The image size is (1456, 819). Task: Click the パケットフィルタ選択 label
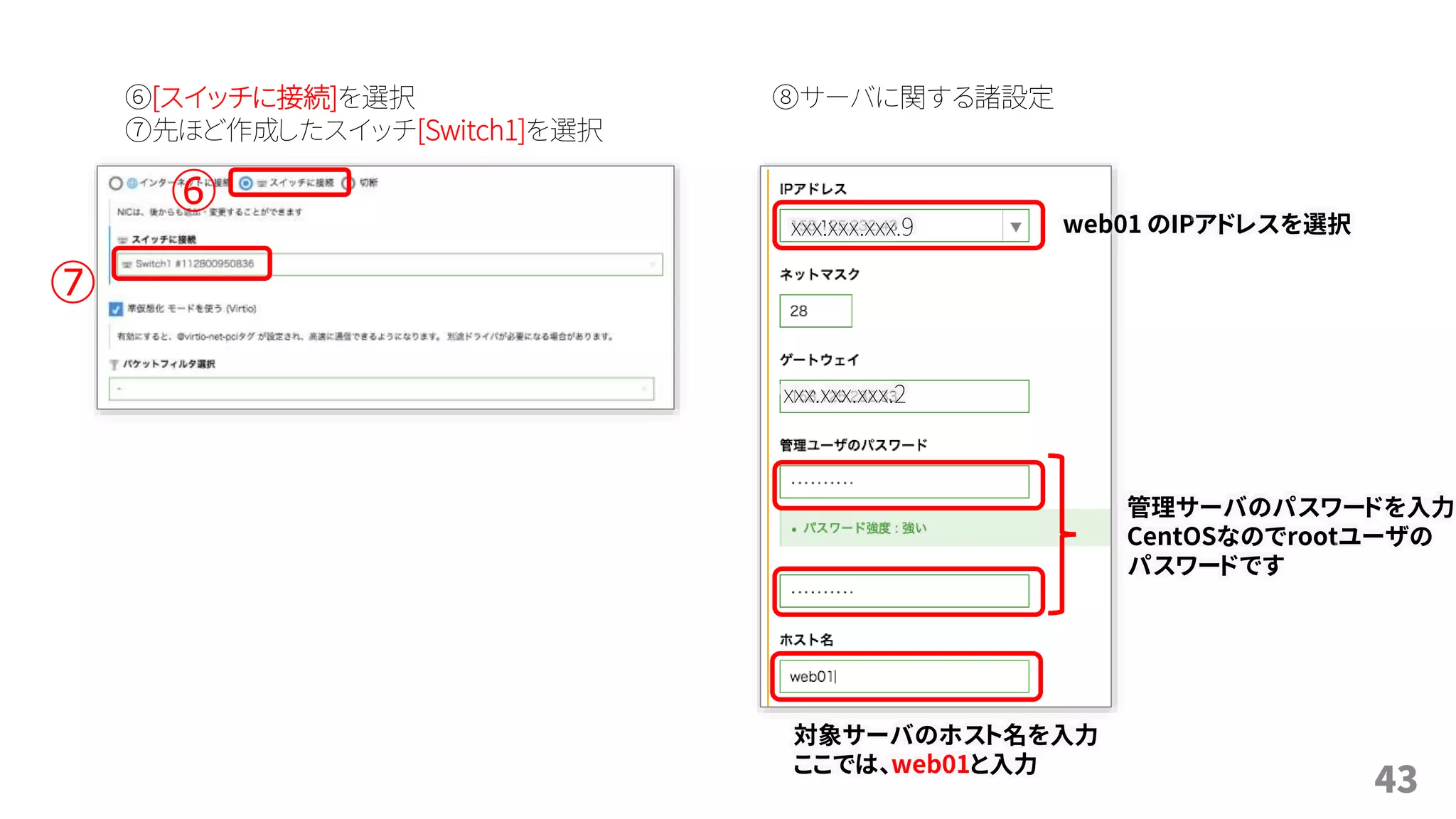[168, 364]
